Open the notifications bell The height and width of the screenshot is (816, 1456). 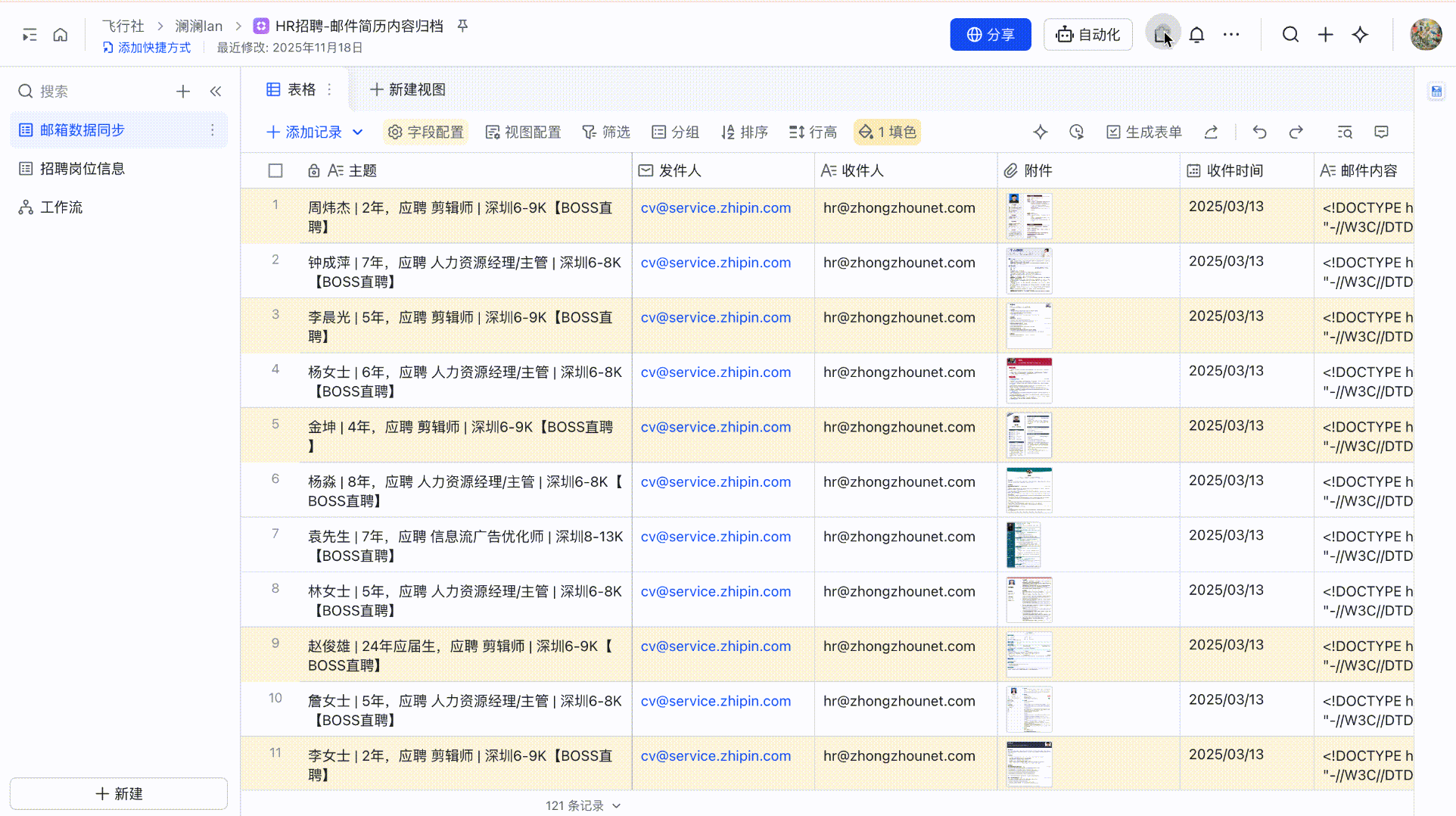pyautogui.click(x=1196, y=35)
